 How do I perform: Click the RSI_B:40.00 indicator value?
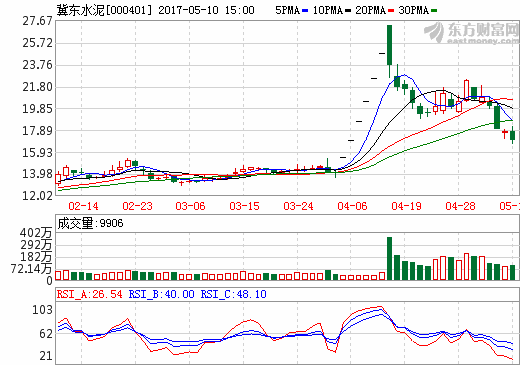[x=162, y=294]
